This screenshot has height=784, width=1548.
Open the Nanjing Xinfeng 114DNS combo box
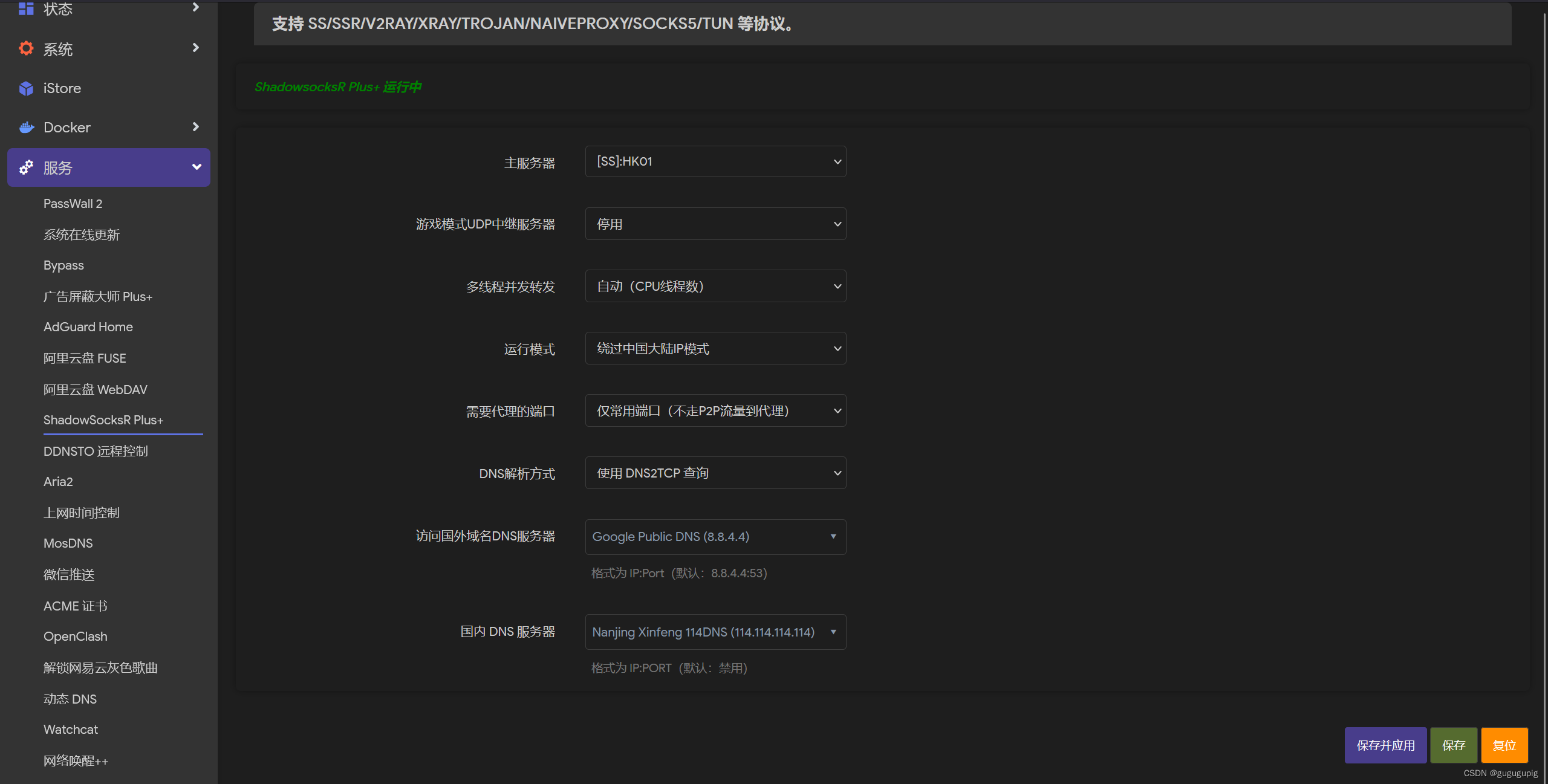715,632
